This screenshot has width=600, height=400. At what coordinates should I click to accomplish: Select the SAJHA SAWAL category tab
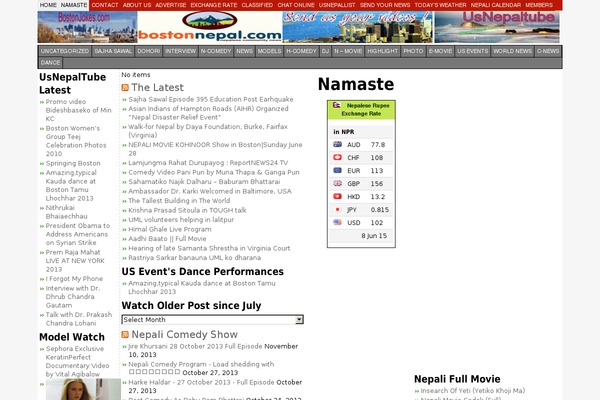[113, 51]
